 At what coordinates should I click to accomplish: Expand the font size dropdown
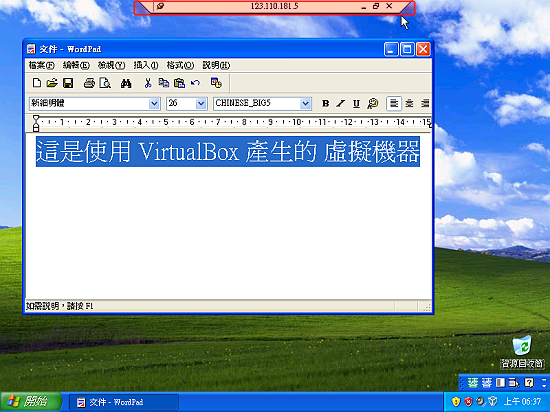point(201,103)
